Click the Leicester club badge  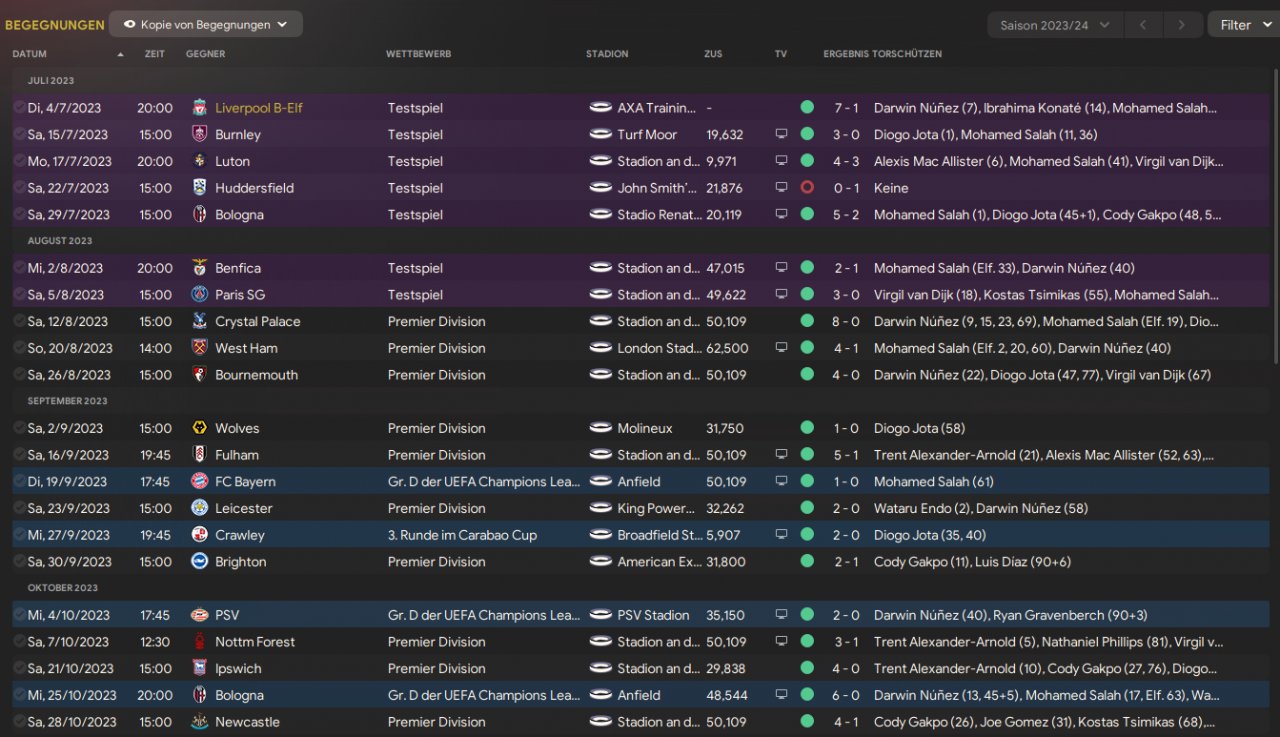(200, 508)
